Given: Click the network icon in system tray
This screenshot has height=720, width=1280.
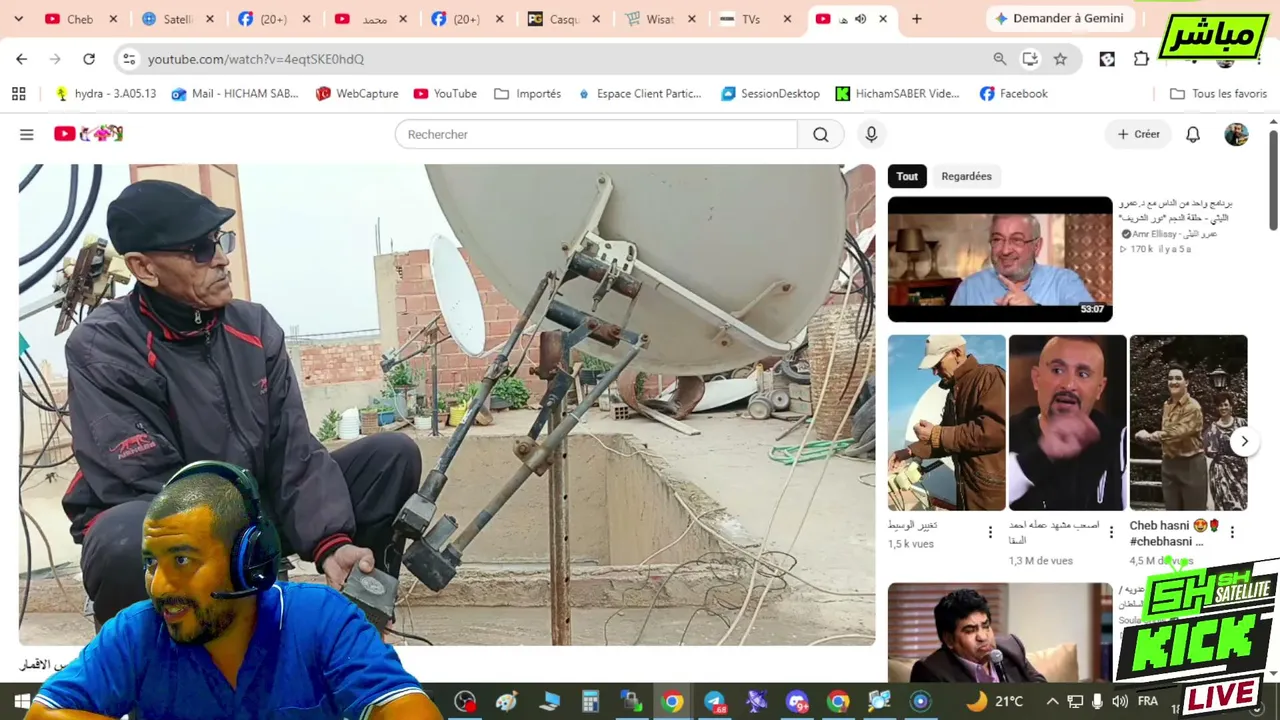Looking at the screenshot, I should [x=1075, y=701].
